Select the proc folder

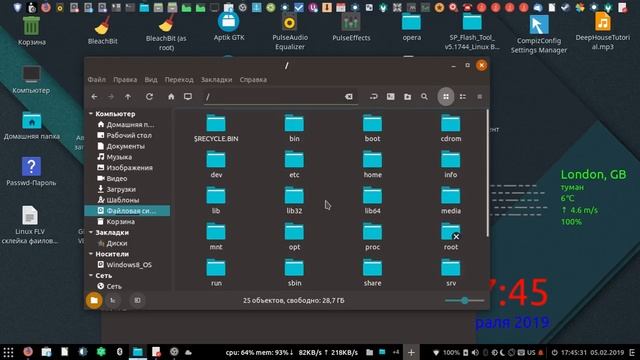coord(372,236)
